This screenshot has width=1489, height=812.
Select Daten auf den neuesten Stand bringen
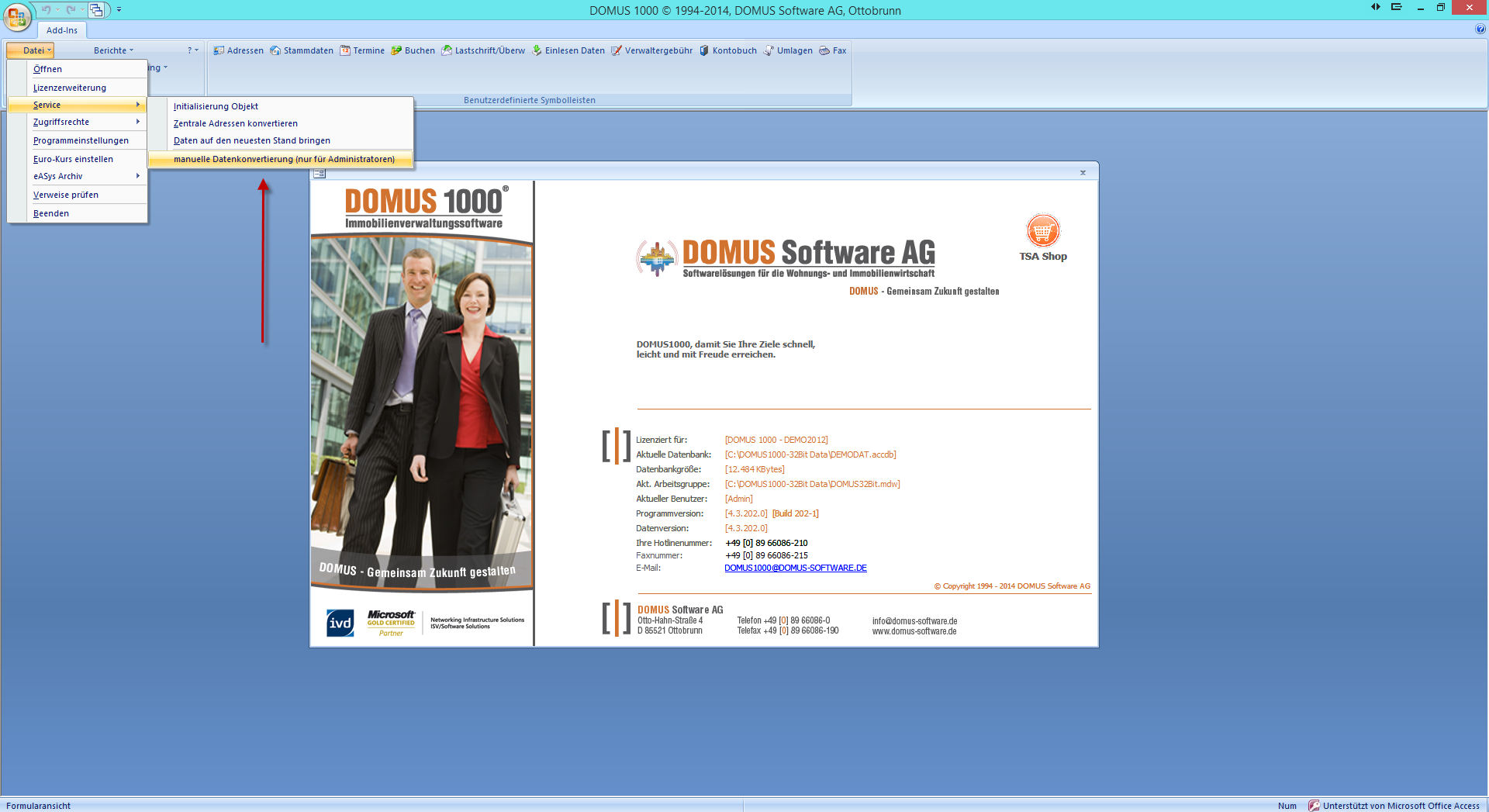[x=281, y=140]
